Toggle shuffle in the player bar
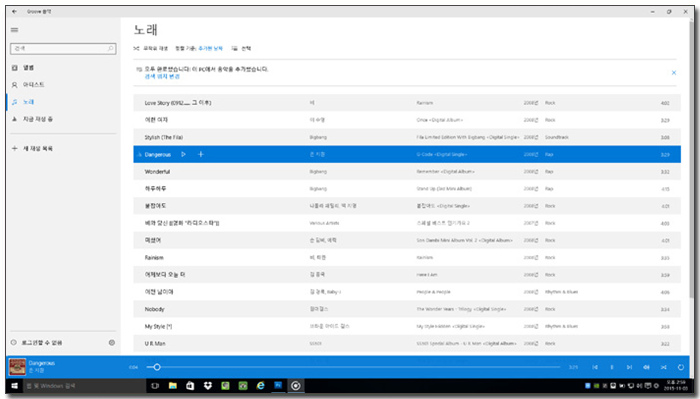 coord(663,367)
